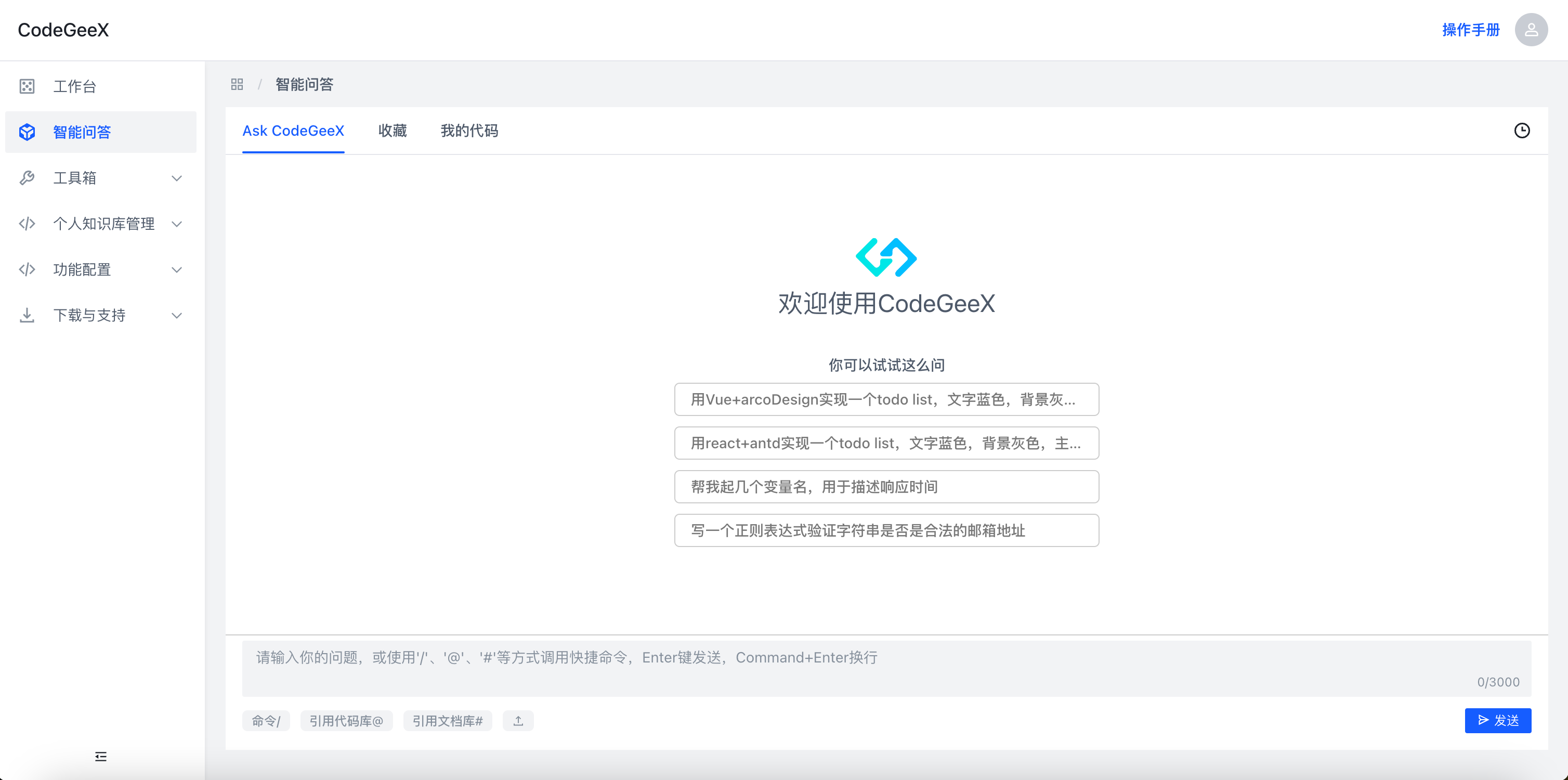The image size is (1568, 780).
Task: Click the 个人知识库管理 code icon
Action: pos(27,224)
